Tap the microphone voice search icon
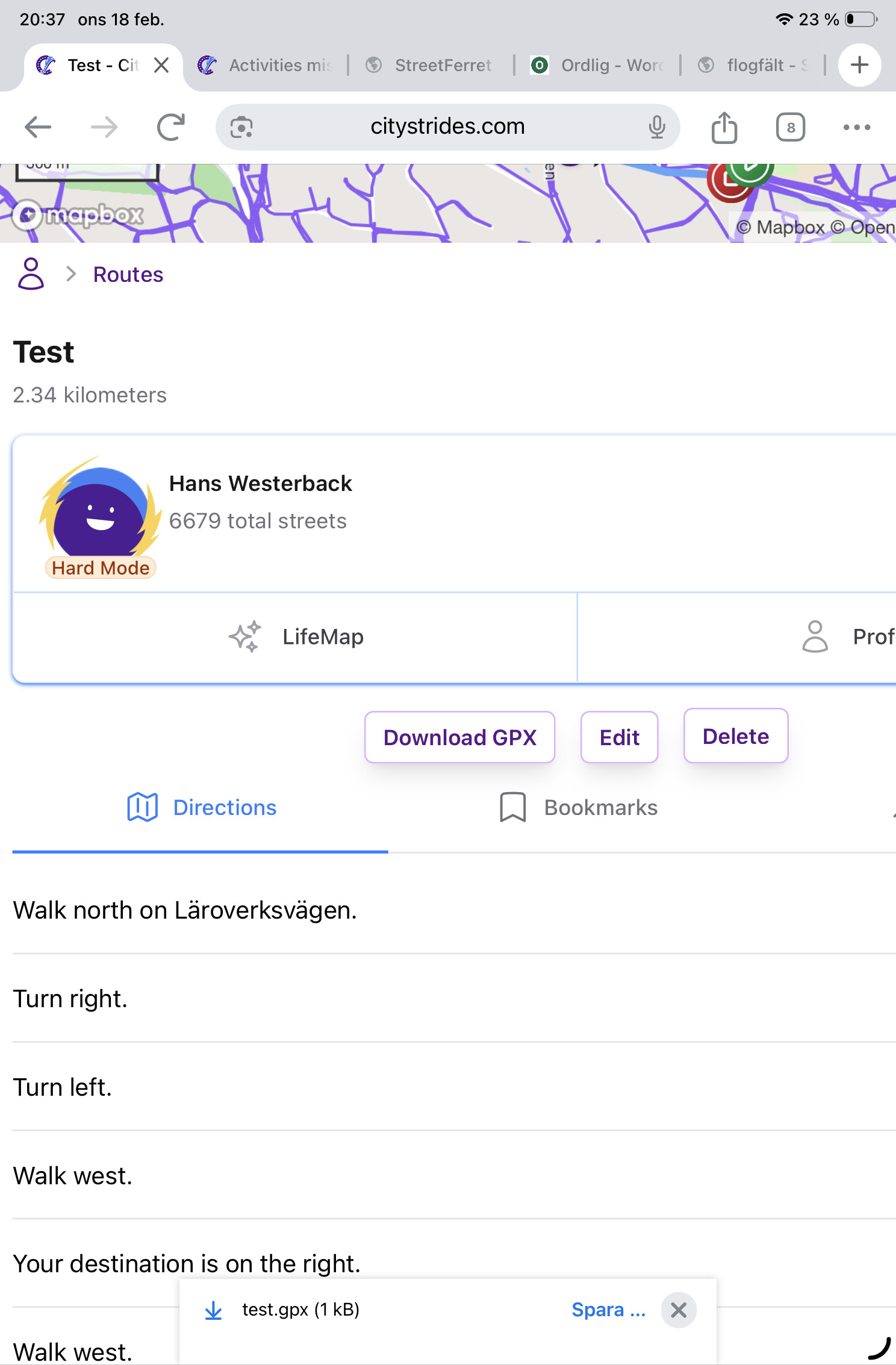Image resolution: width=896 pixels, height=1365 pixels. coord(656,127)
